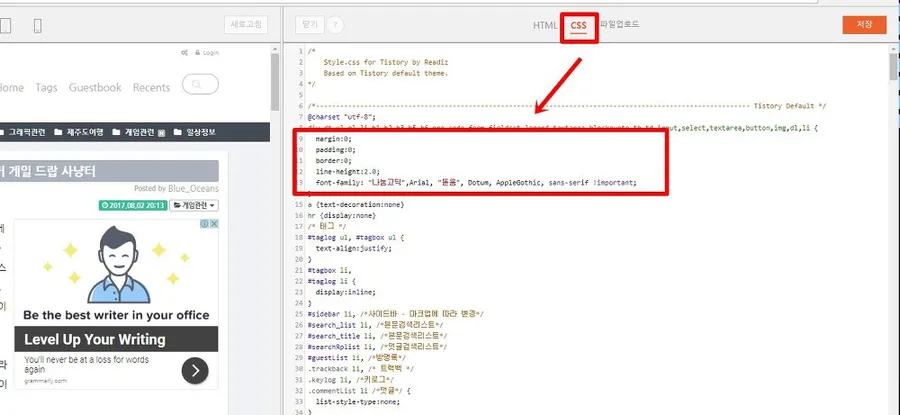Open the 파일업로드 tab

tap(620, 24)
